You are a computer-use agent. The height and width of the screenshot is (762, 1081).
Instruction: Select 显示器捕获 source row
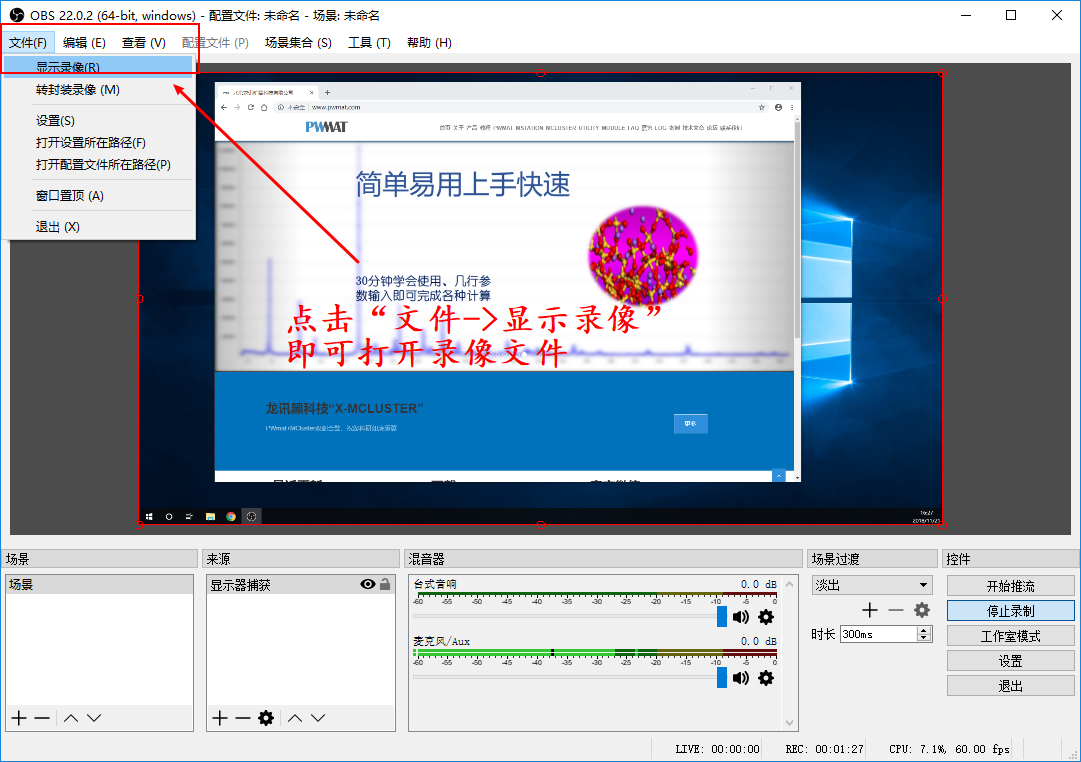[301, 585]
